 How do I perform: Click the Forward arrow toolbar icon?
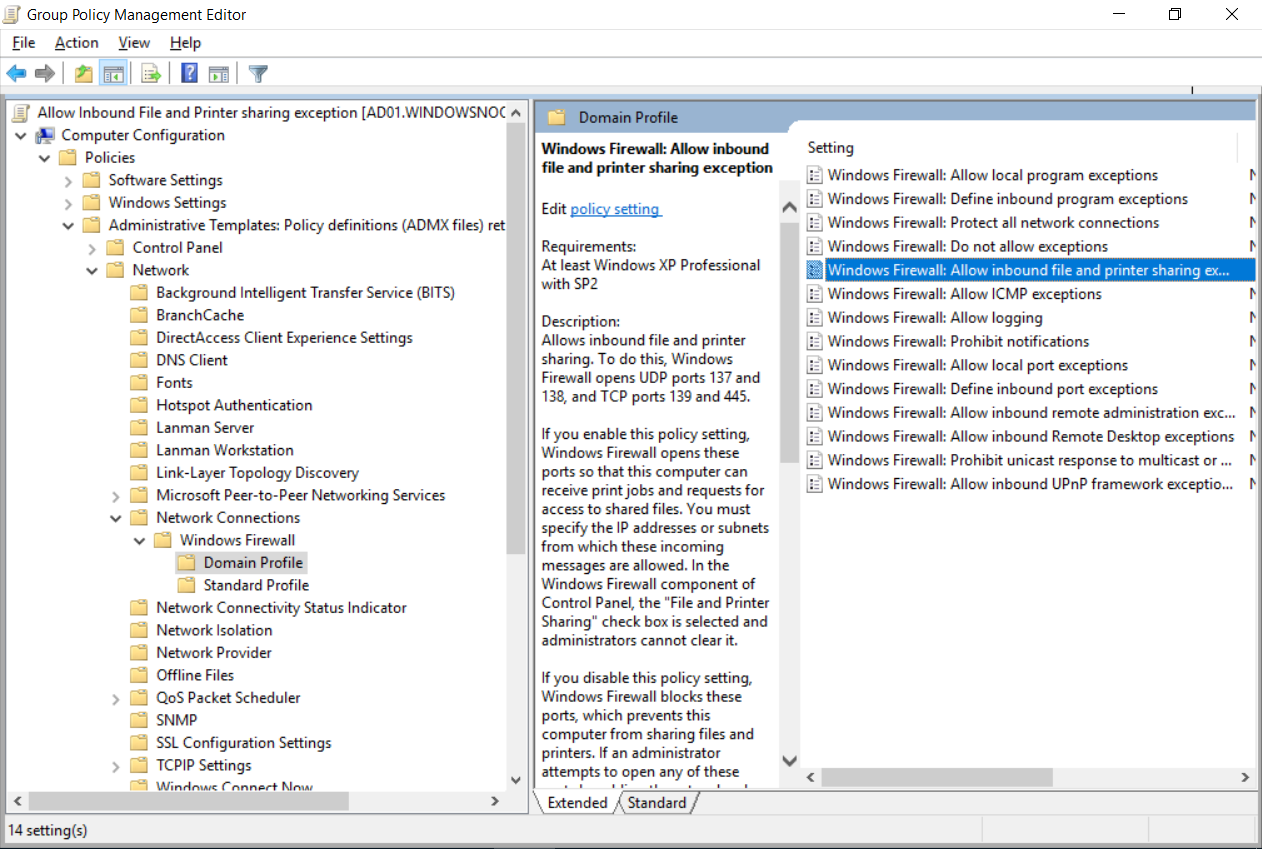(x=44, y=73)
